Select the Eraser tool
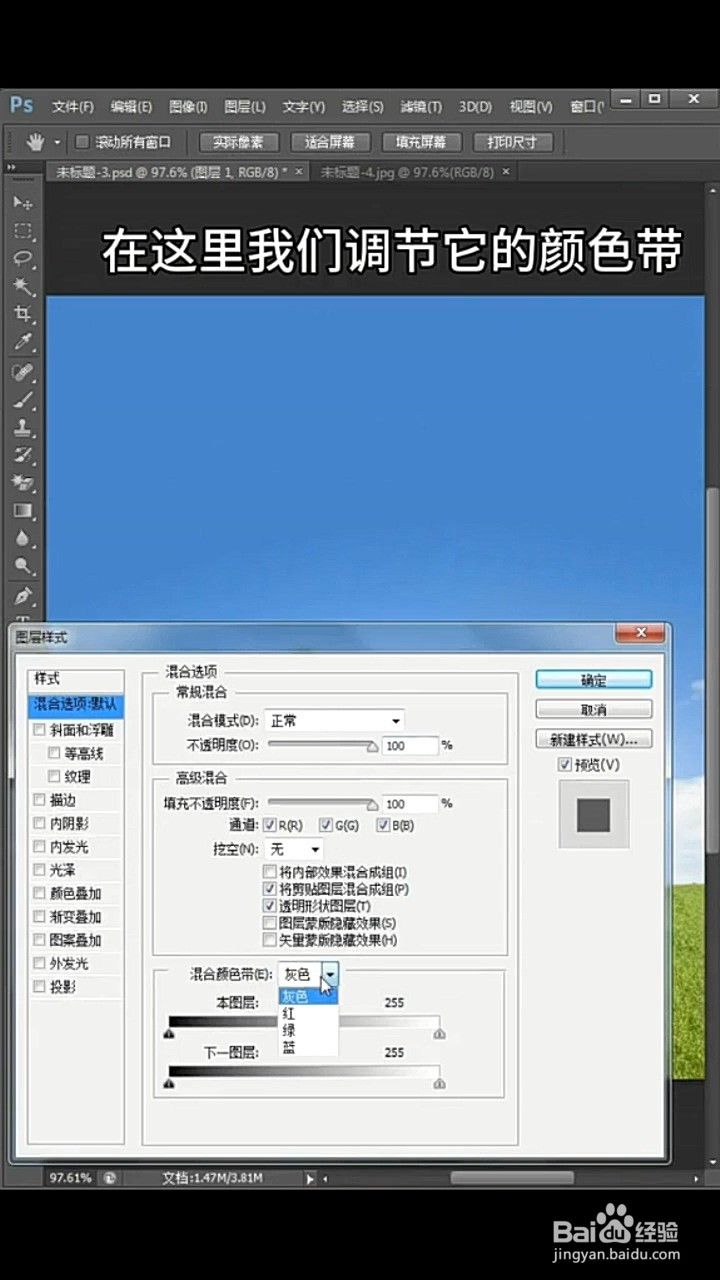The height and width of the screenshot is (1280, 720). click(x=22, y=483)
